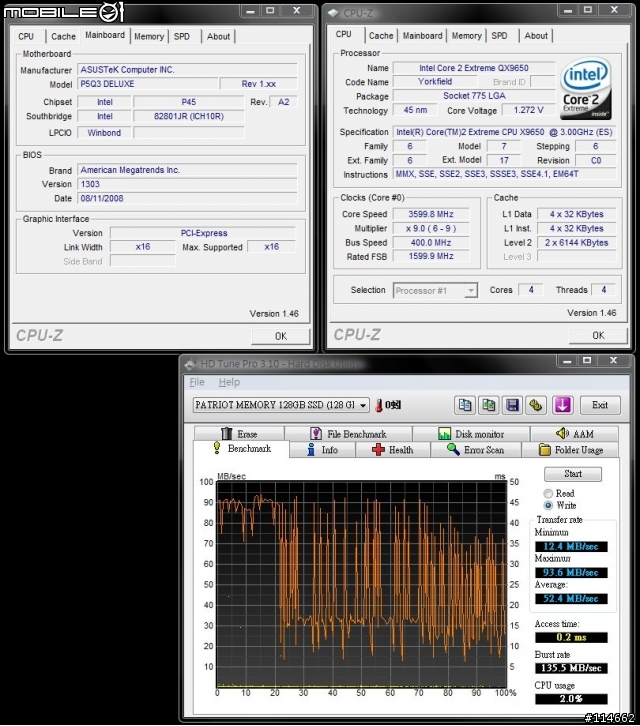Screen dimensions: 640x726
Task: Switch to the Disk monitor tab
Action: [471, 434]
